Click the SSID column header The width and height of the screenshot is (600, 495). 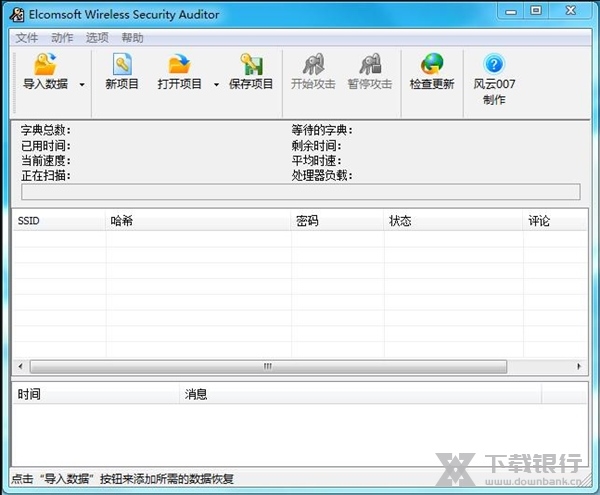coord(59,221)
